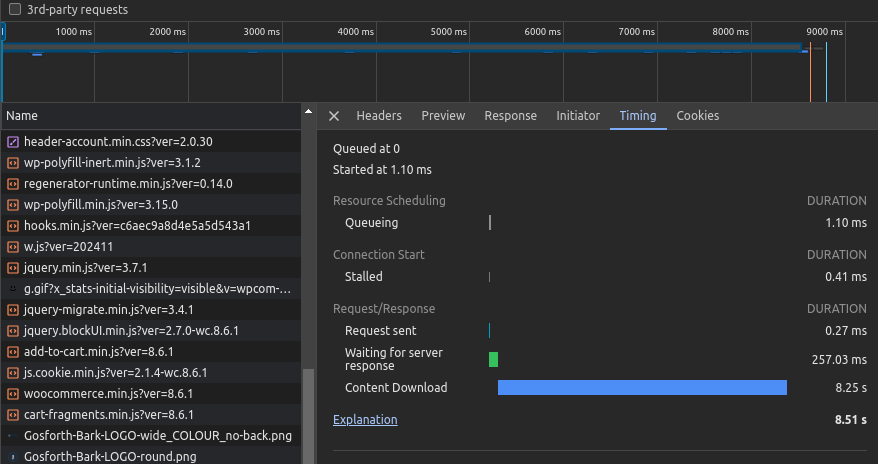Click the Queueing duration value 1.10 ms
The height and width of the screenshot is (464, 878).
pos(846,223)
